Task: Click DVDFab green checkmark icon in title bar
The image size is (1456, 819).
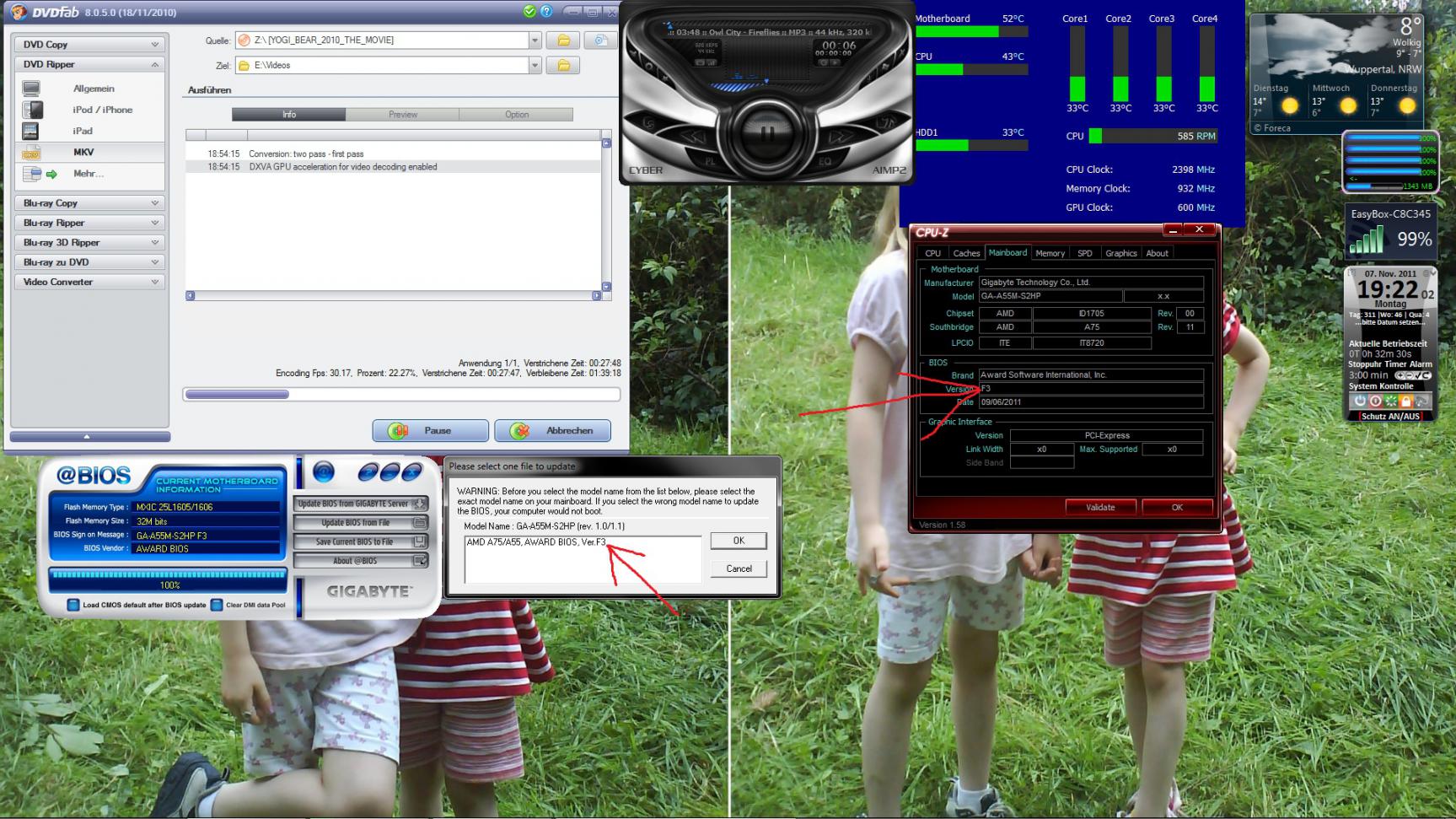Action: pos(529,12)
